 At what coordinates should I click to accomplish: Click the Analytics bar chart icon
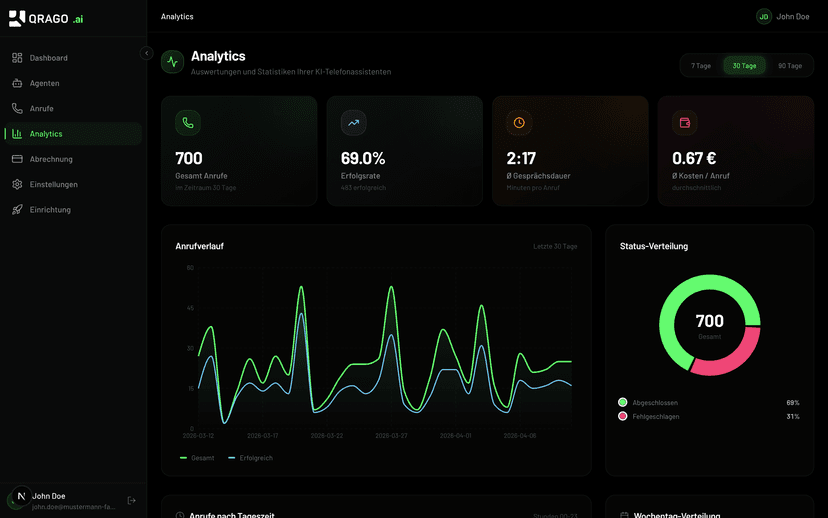coord(17,134)
